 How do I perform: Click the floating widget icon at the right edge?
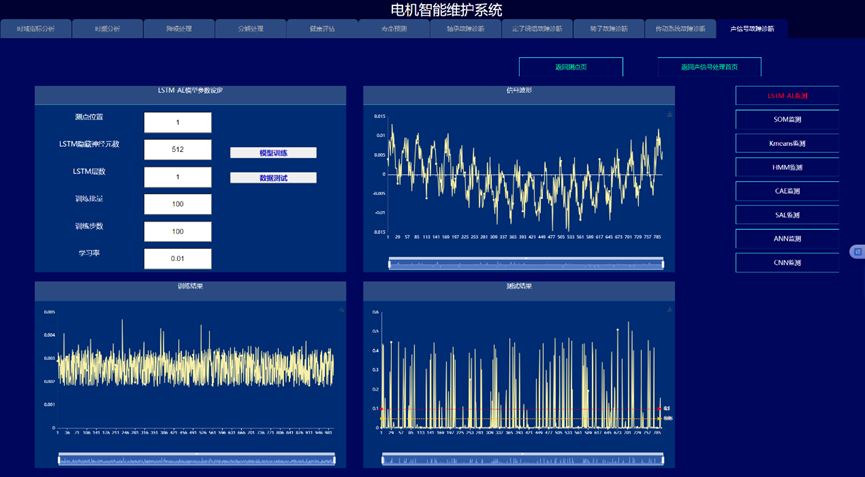tap(857, 252)
